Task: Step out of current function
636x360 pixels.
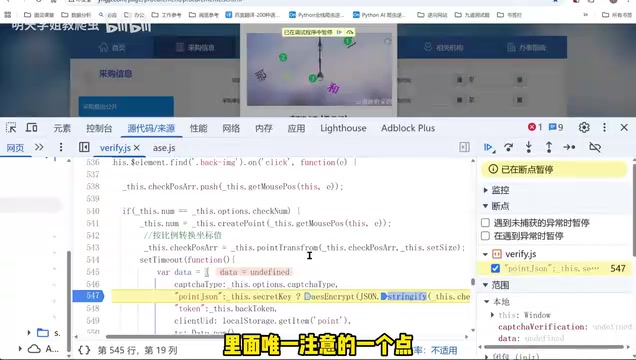Action: 549,147
